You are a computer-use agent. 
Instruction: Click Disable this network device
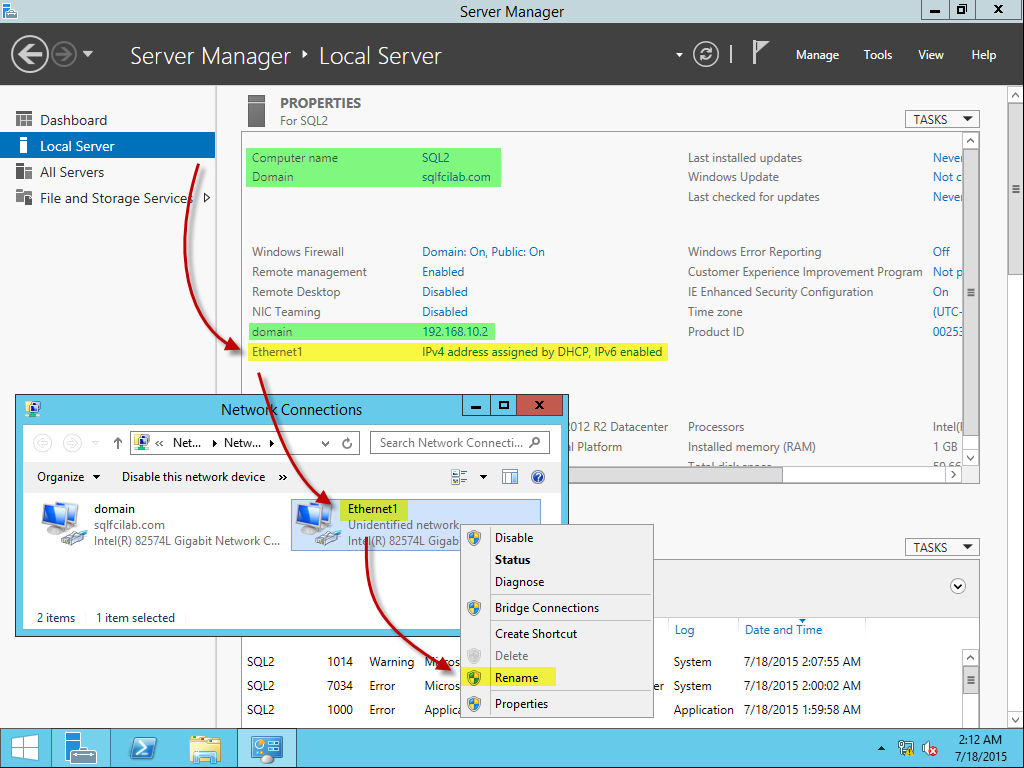193,477
